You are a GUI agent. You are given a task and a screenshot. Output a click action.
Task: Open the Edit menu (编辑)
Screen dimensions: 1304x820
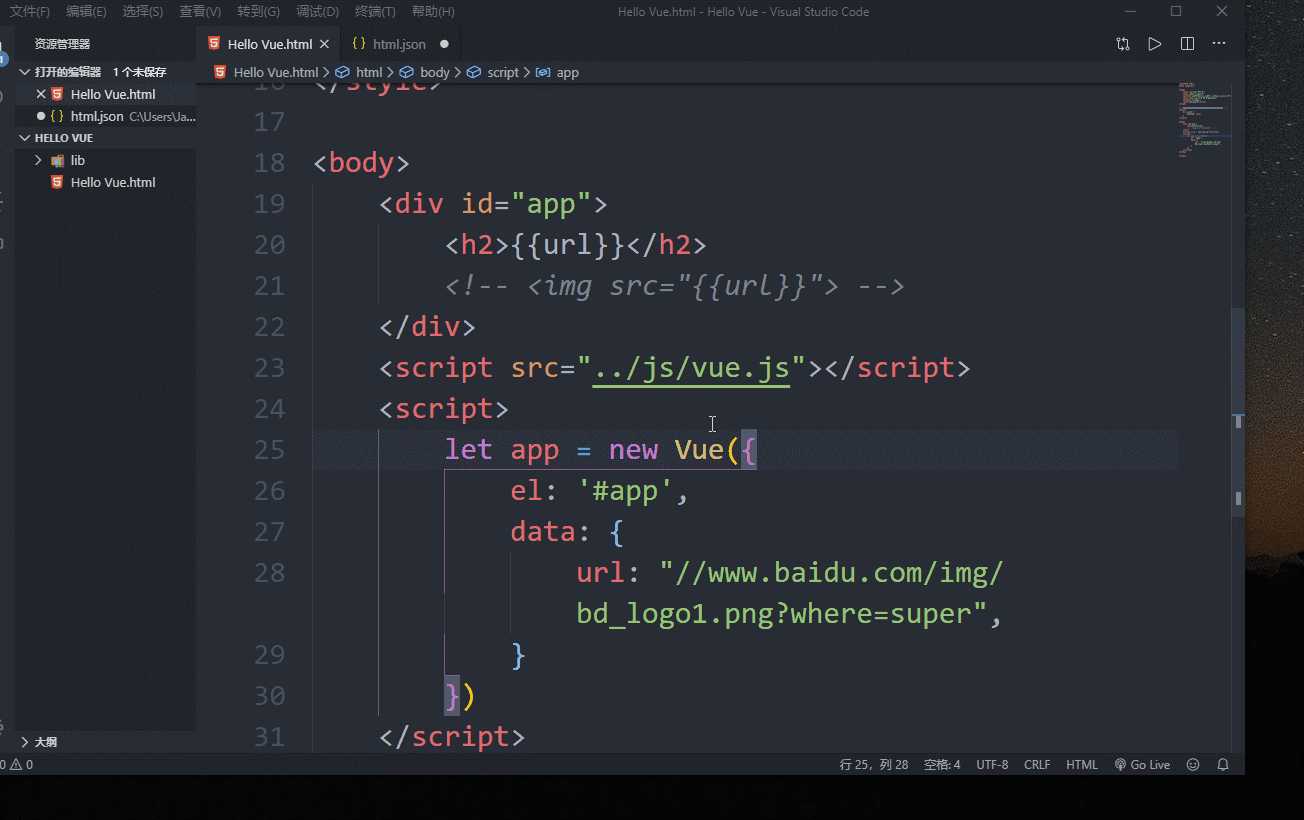pyautogui.click(x=86, y=12)
